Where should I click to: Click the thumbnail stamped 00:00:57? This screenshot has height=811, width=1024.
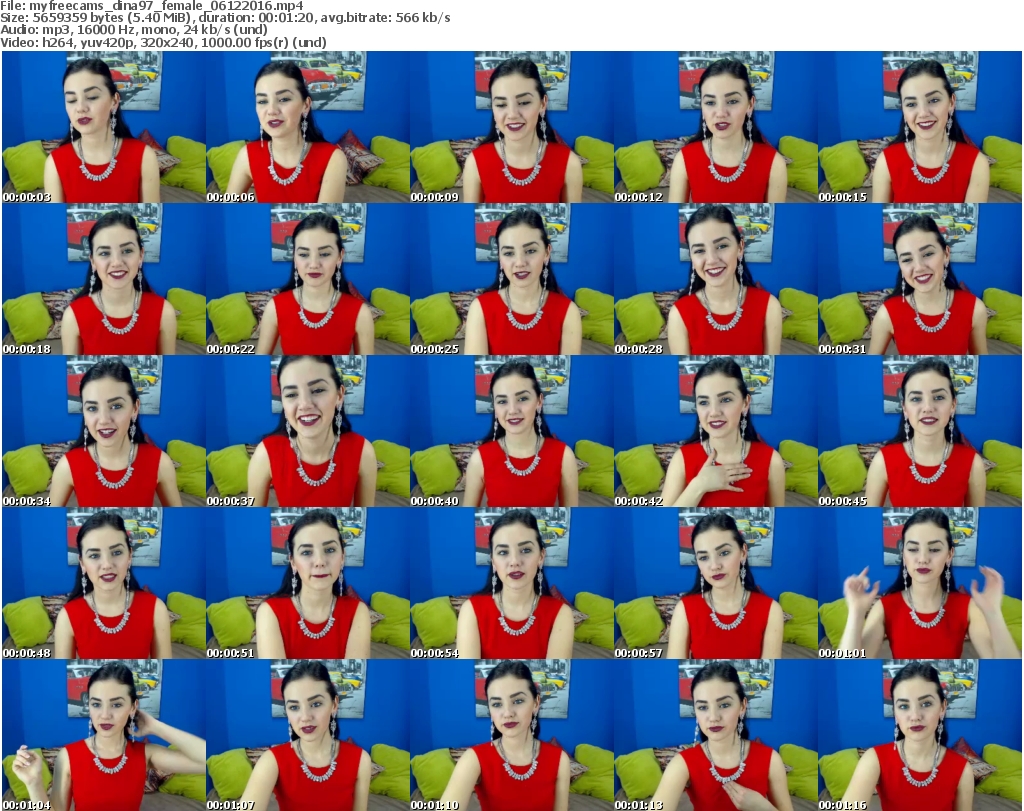715,584
